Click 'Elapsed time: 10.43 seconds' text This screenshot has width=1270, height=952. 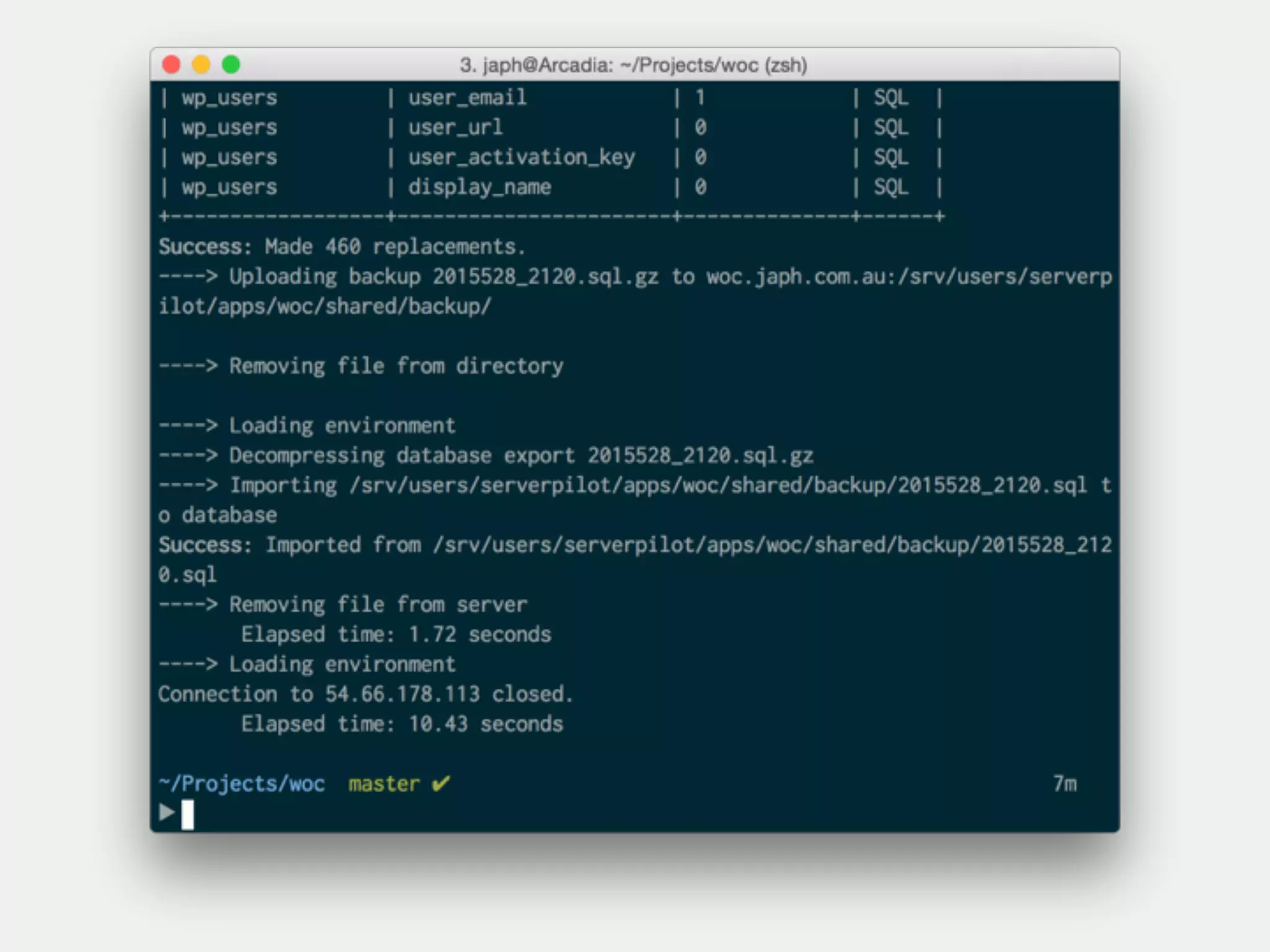(402, 724)
